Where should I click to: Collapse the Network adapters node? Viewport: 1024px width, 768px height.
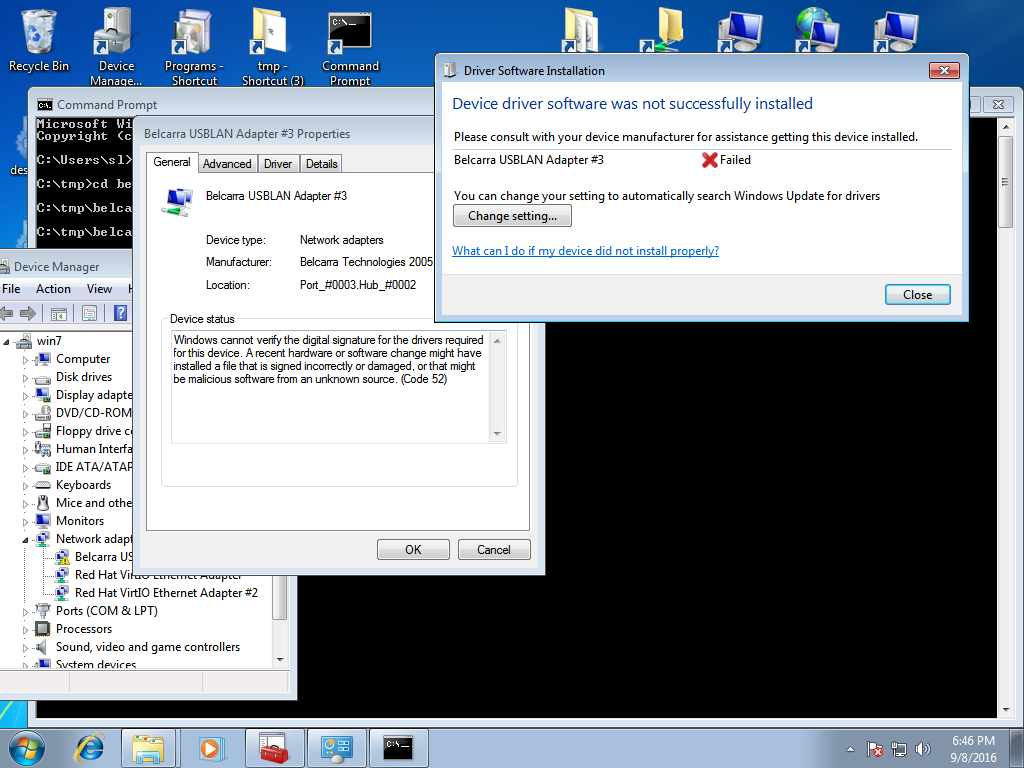tap(25, 539)
